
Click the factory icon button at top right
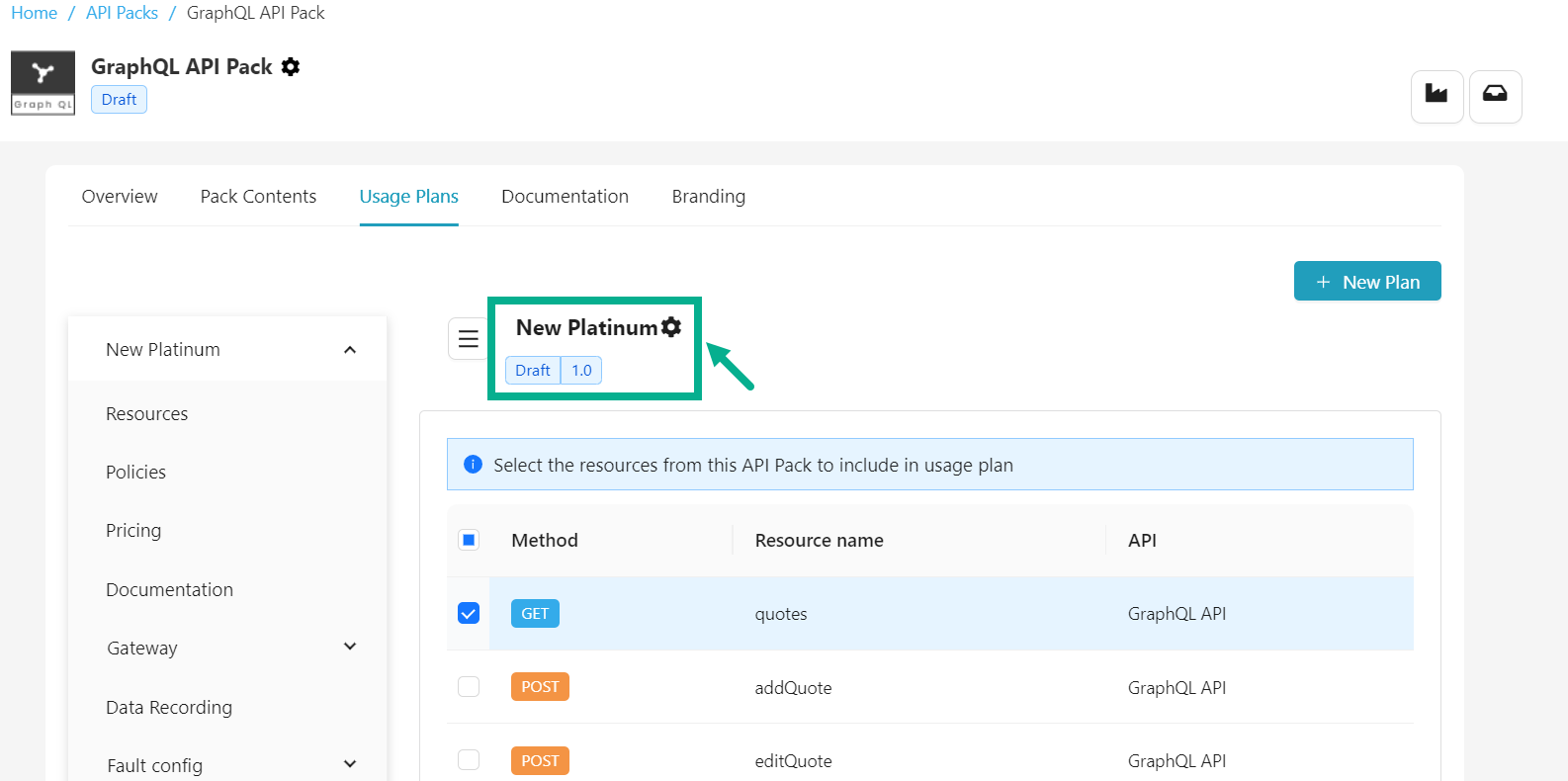pos(1436,96)
